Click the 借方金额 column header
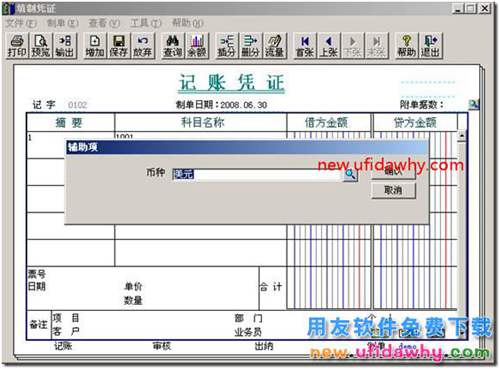500x369 pixels. 326,123
